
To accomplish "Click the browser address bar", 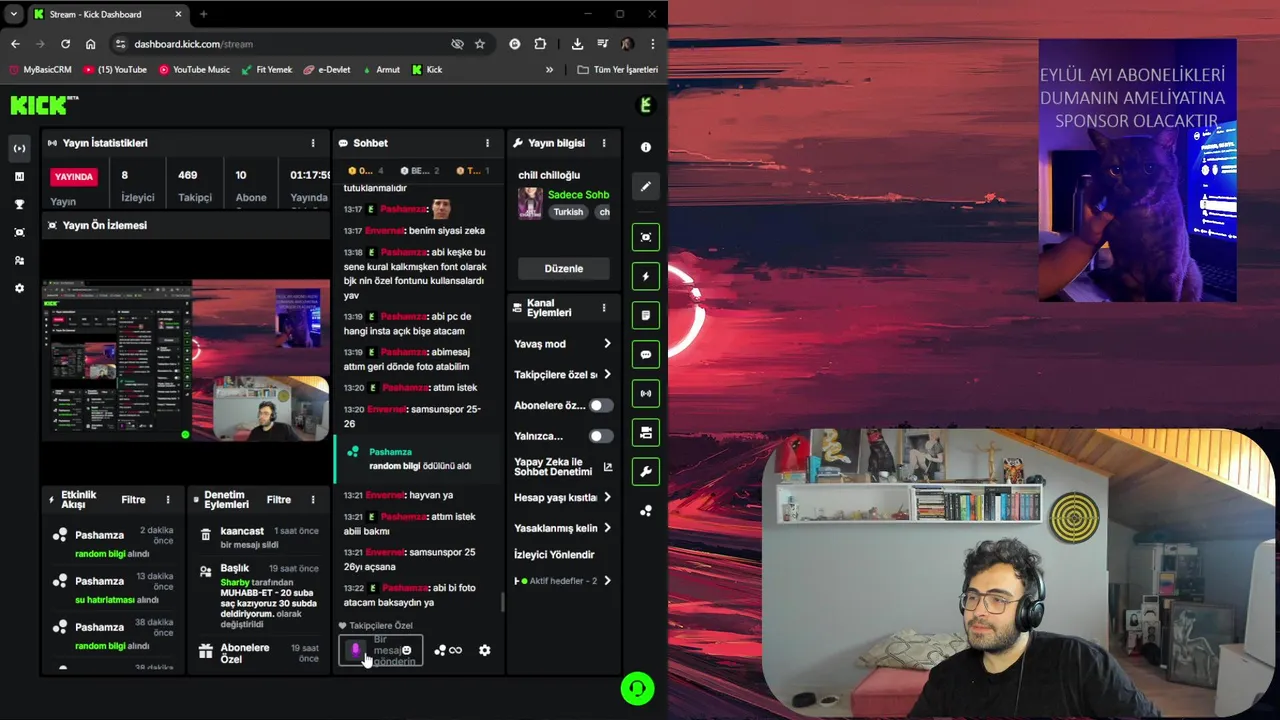I will [290, 44].
